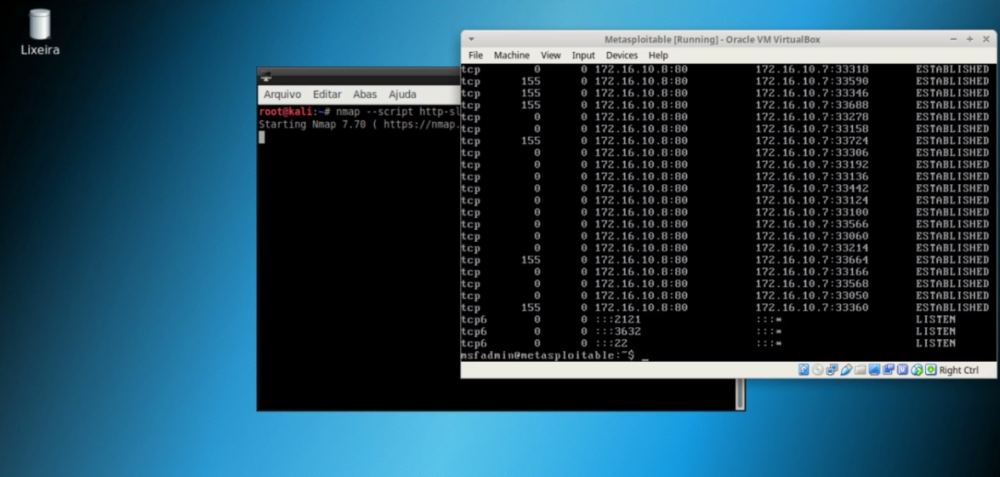Expand the Devices menu
1000x477 pixels.
click(x=621, y=55)
